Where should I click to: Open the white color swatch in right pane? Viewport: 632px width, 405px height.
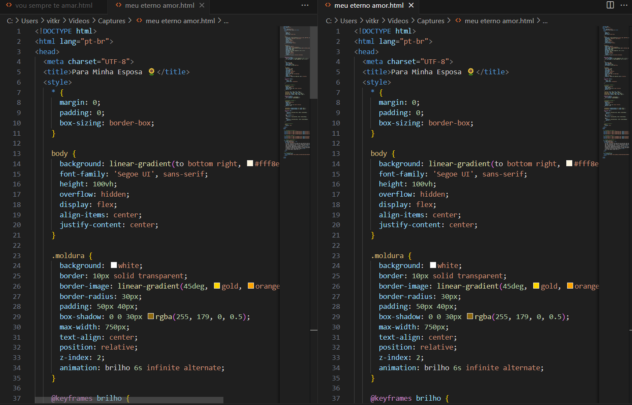click(x=433, y=265)
